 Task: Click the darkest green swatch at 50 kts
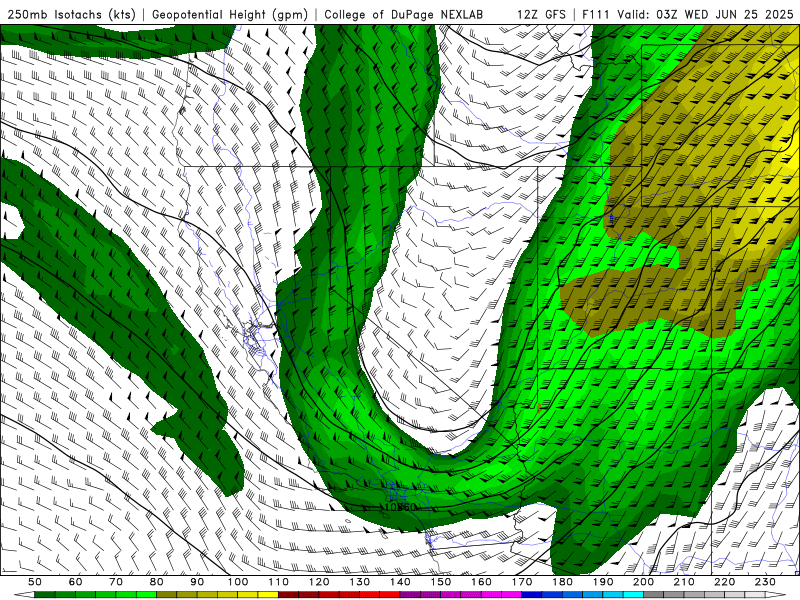click(44, 595)
